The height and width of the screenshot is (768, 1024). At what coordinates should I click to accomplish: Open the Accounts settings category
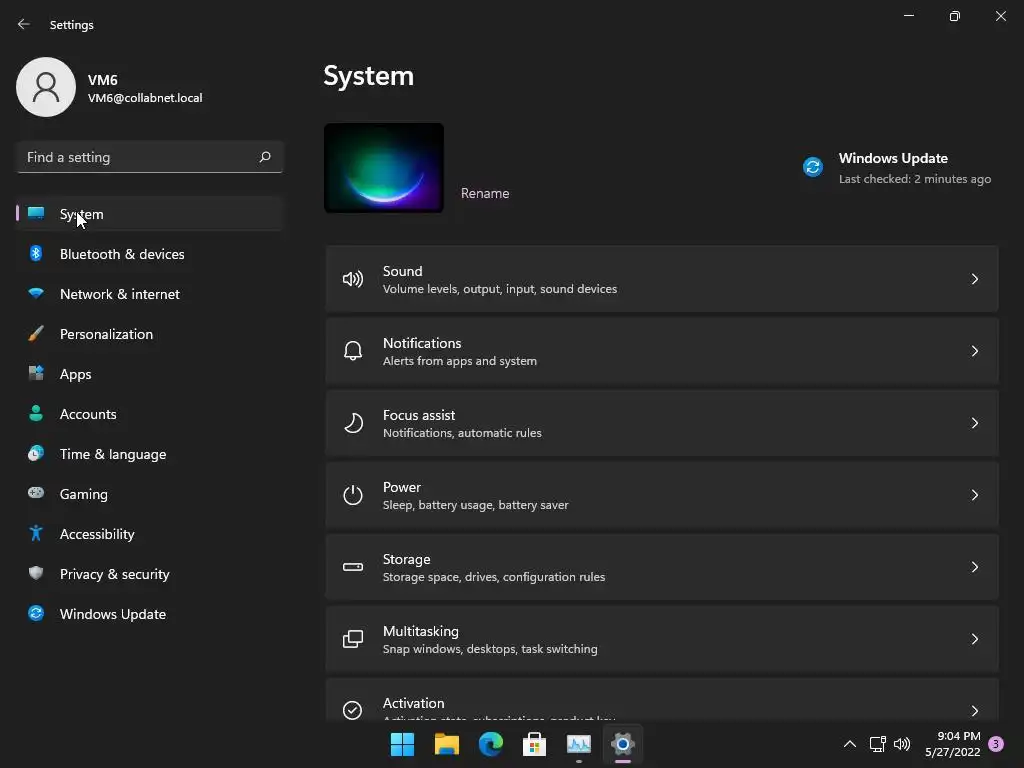[150, 413]
